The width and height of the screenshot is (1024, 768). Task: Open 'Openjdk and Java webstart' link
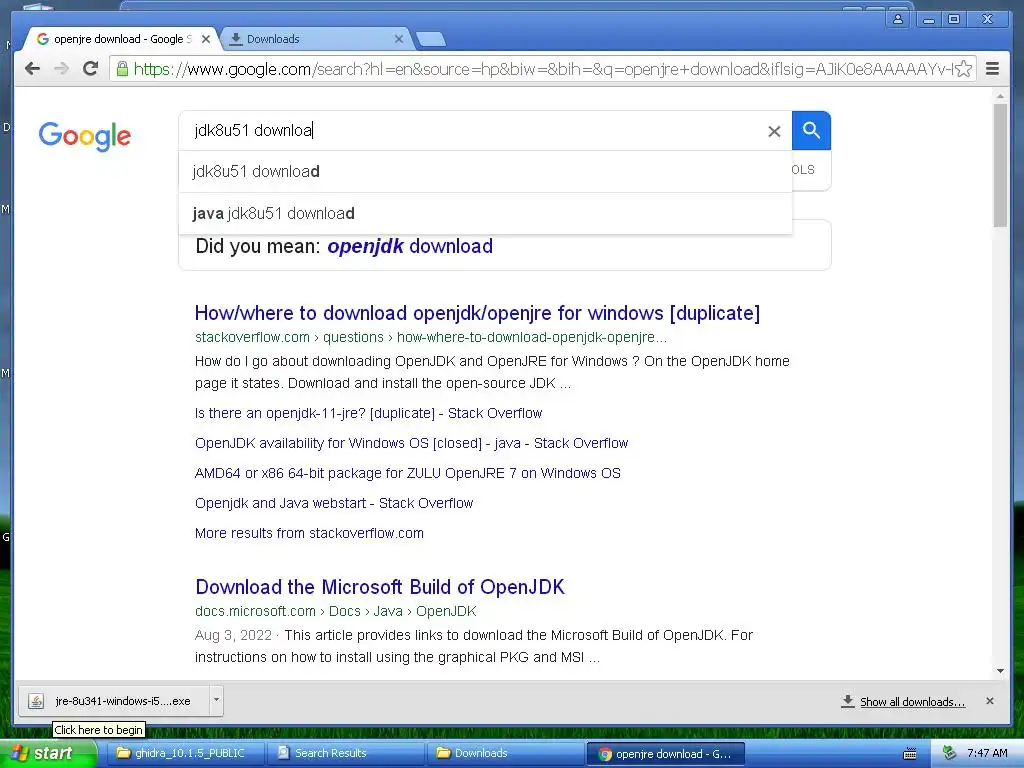[x=334, y=504]
